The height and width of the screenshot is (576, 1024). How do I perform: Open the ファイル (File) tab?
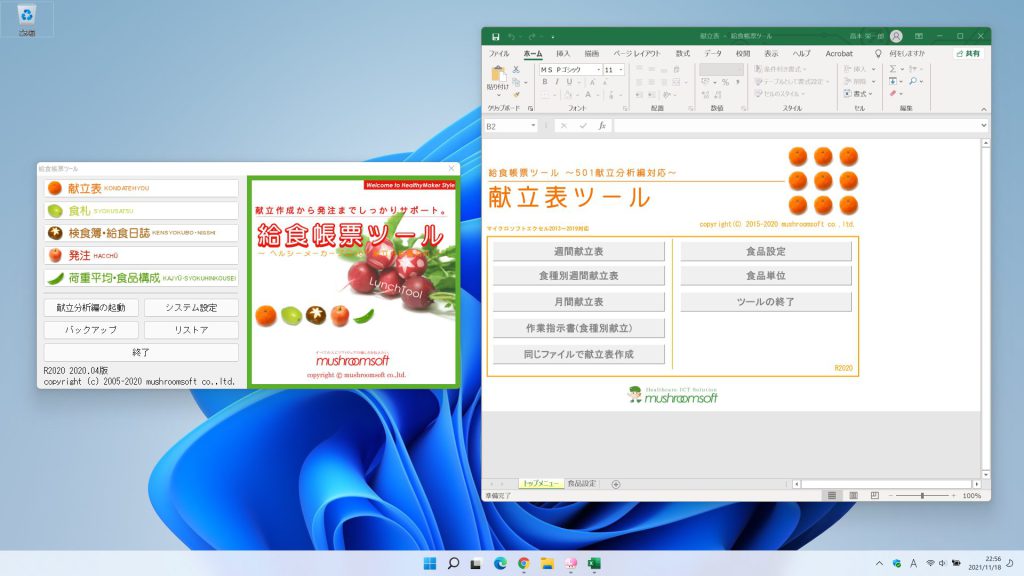point(499,54)
